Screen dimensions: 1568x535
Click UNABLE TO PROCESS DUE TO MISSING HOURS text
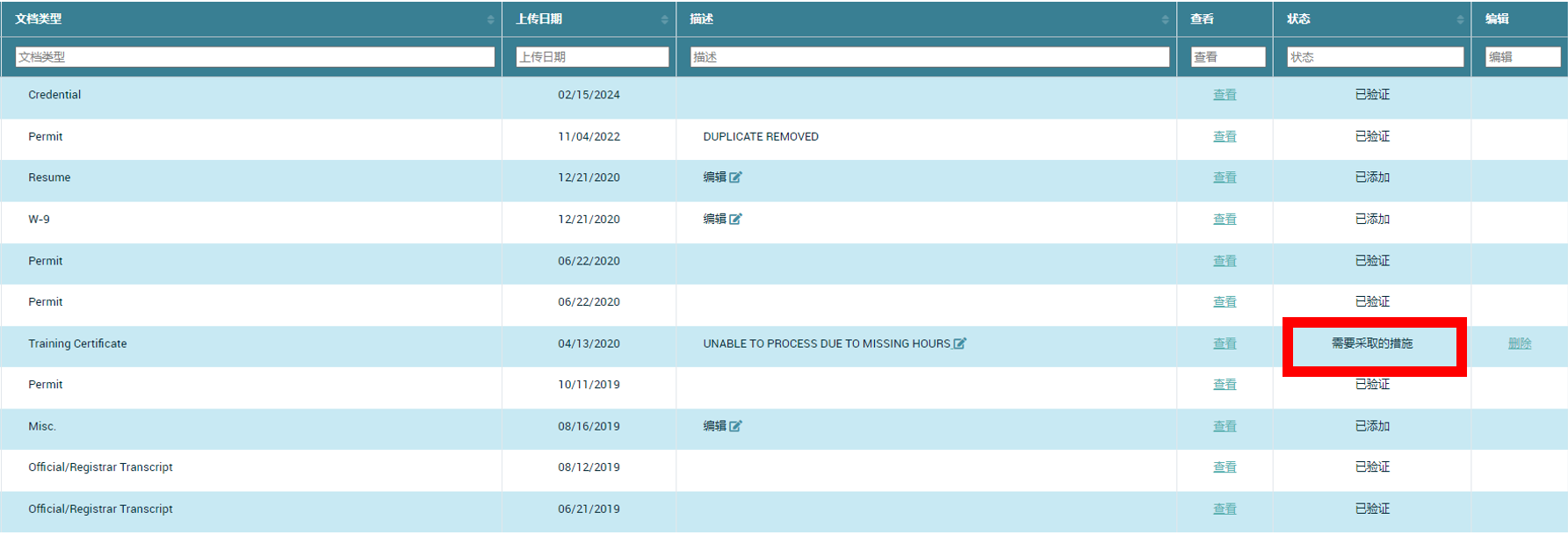click(x=827, y=343)
